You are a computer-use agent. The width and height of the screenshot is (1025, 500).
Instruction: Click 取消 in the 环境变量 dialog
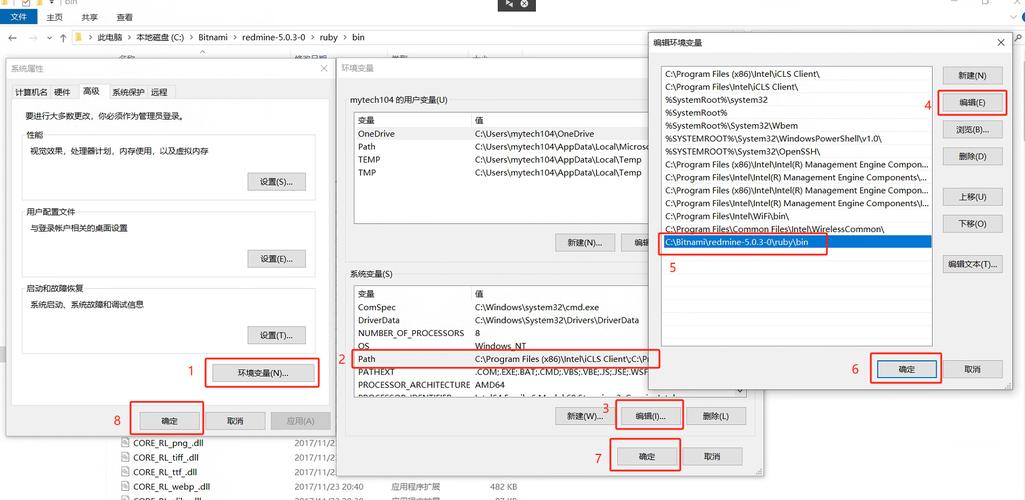pos(712,456)
